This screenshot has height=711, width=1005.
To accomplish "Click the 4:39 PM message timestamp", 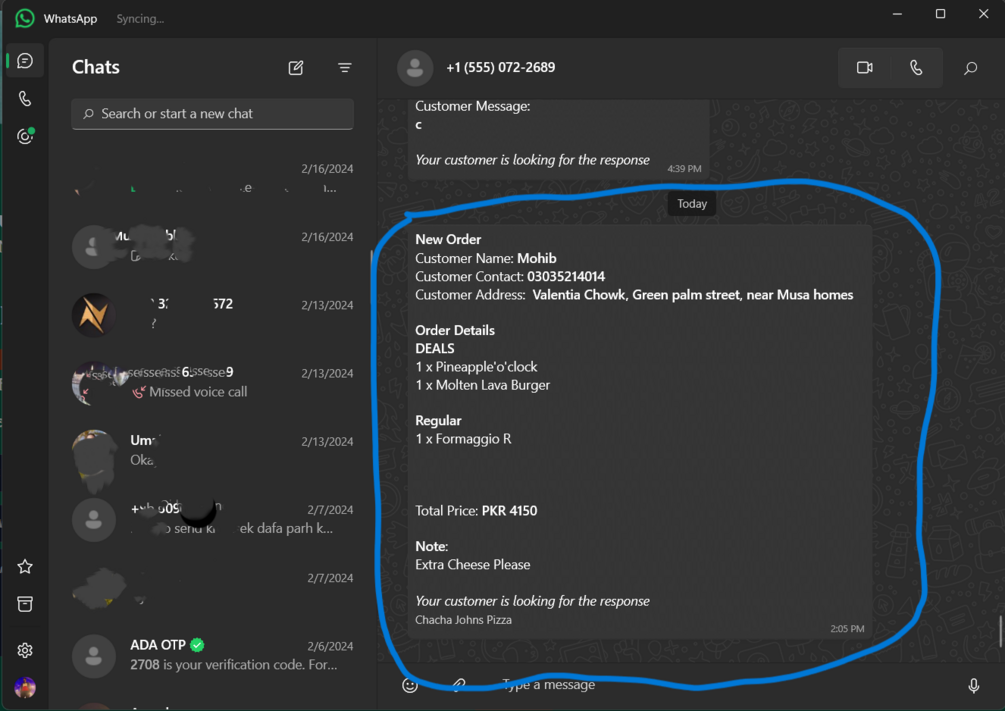I will coord(684,169).
